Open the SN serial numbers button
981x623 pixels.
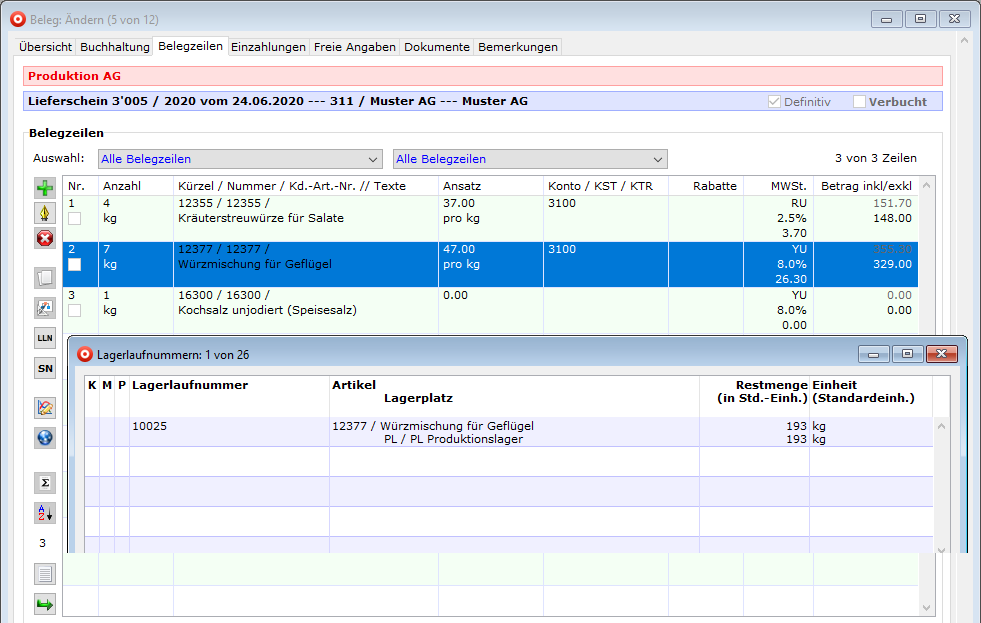pos(45,368)
